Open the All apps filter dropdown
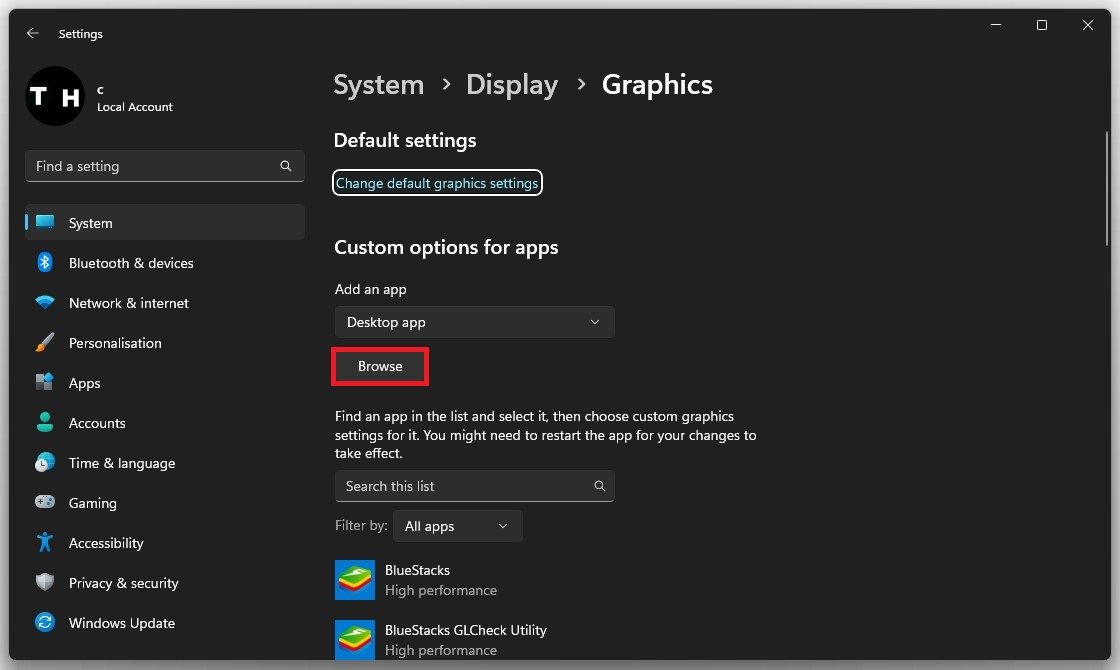This screenshot has width=1120, height=670. tap(457, 526)
